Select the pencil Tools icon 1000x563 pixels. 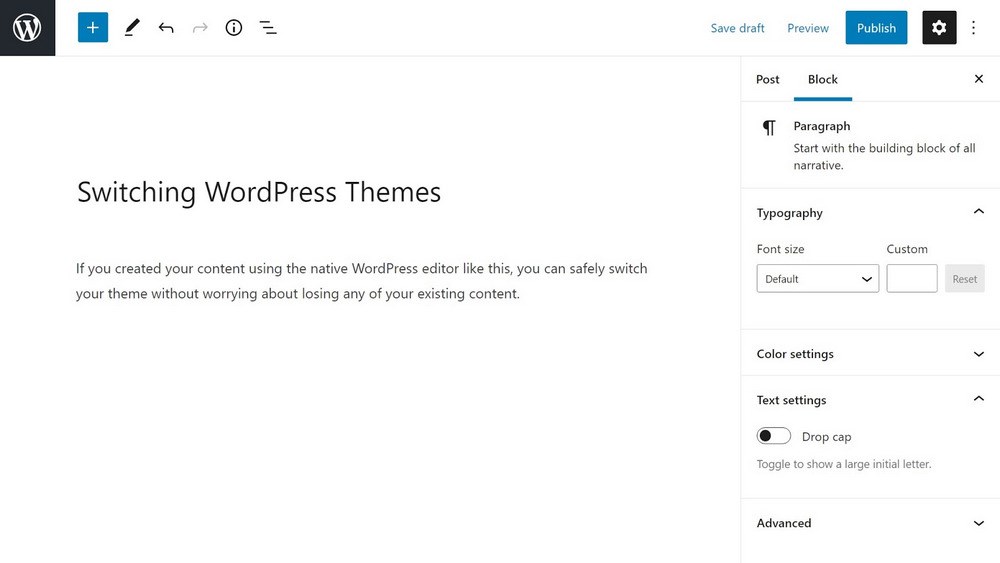point(132,27)
